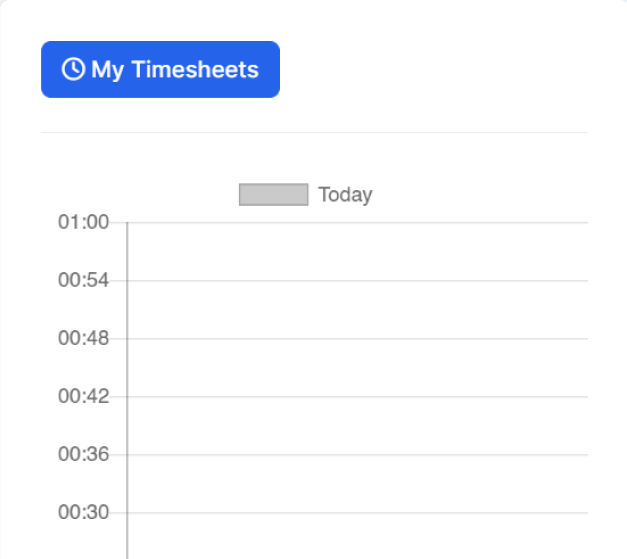Click the empty chart area between 00:48 and 00:42

click(357, 367)
